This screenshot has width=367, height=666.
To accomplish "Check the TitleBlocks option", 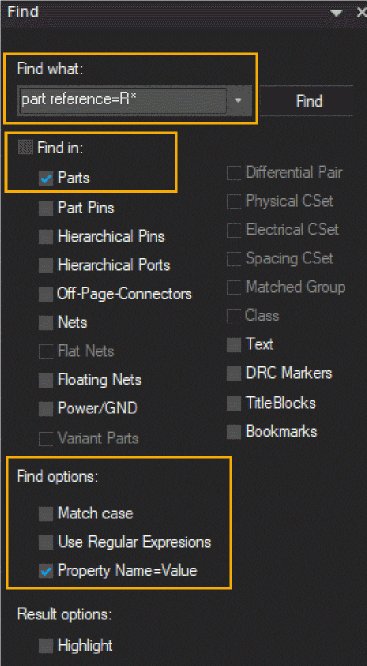I will 234,403.
